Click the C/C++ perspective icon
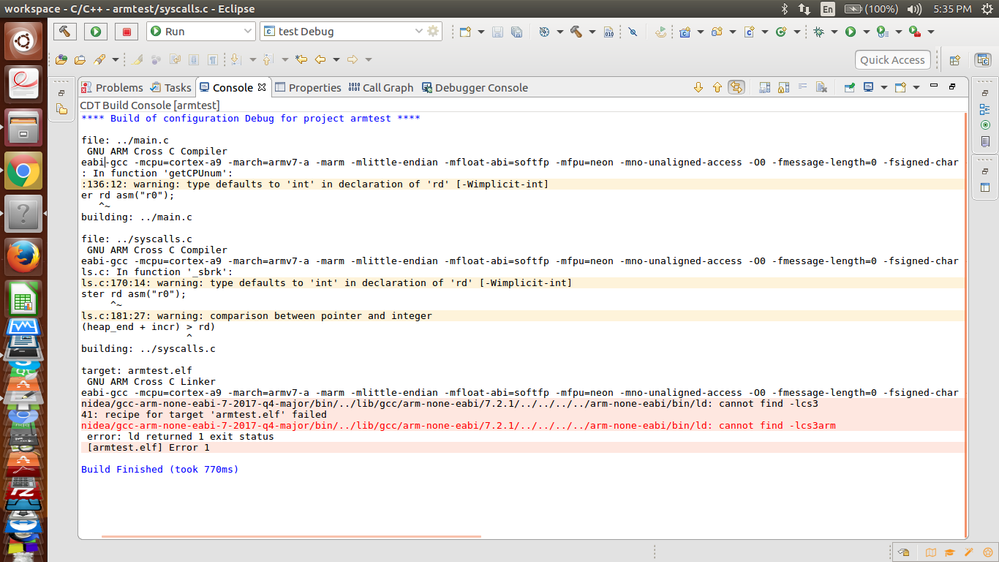Viewport: 999px width, 562px height. [983, 60]
